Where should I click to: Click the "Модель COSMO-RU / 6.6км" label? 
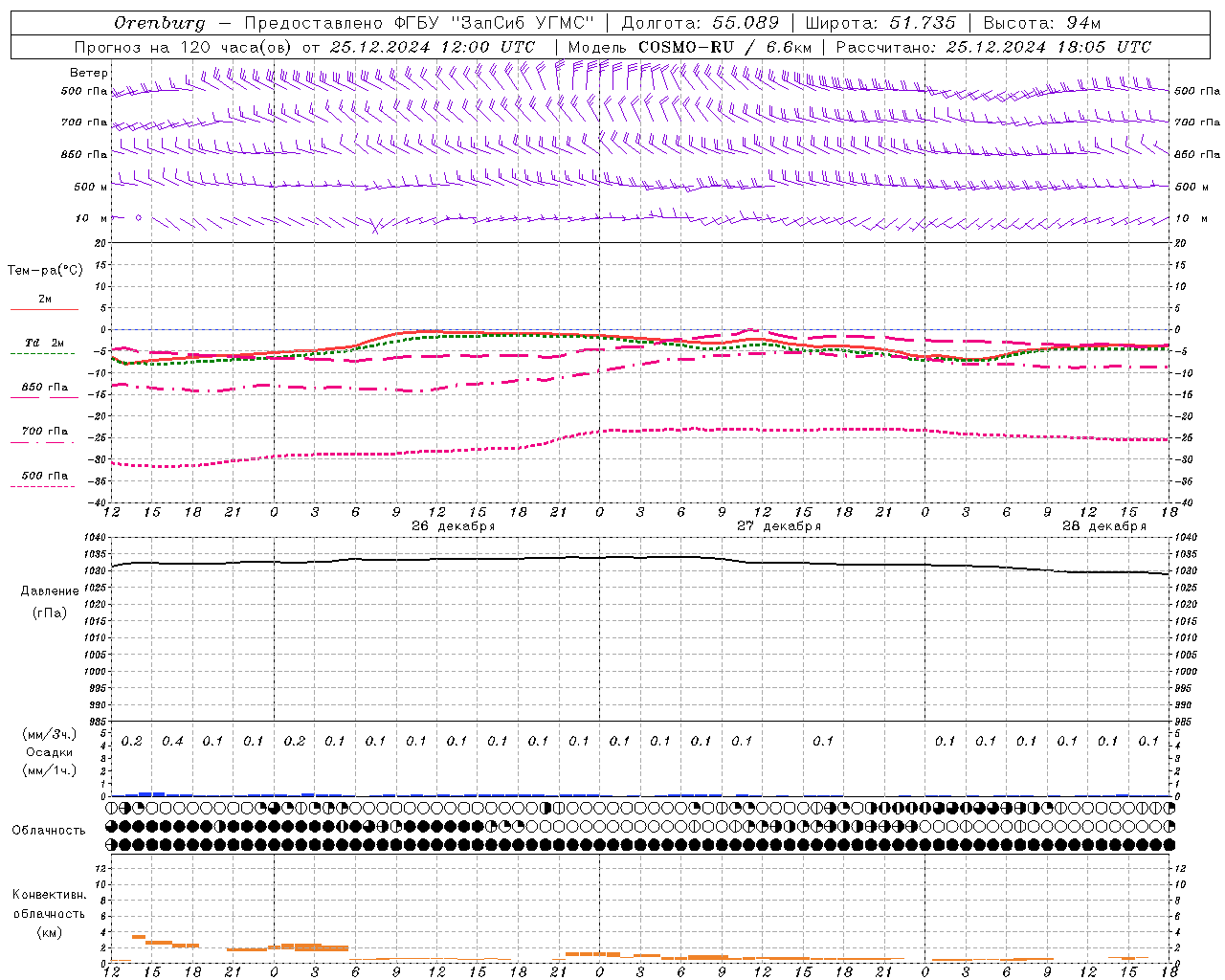690,47
